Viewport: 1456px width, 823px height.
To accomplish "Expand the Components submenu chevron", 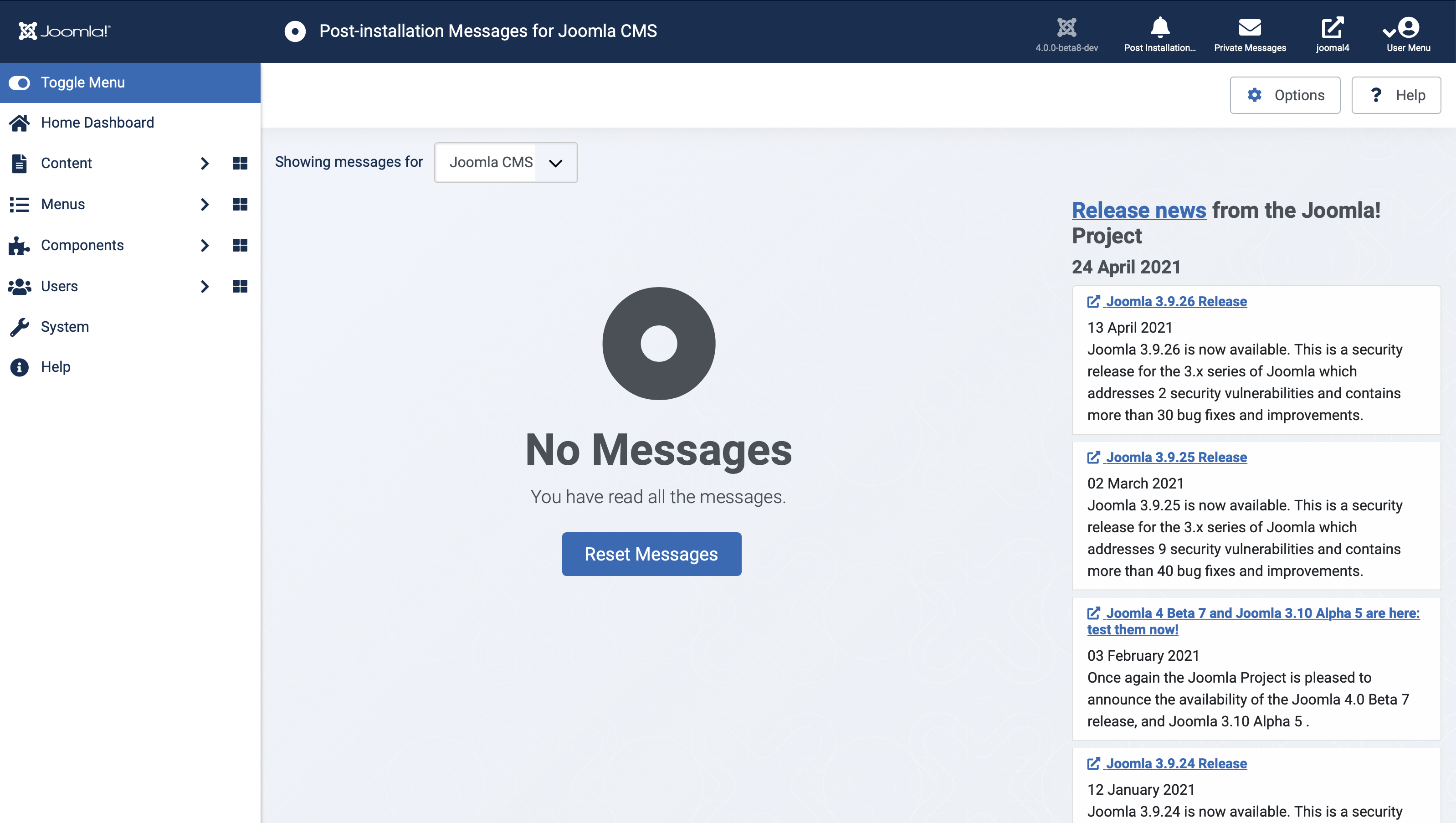I will coord(205,245).
